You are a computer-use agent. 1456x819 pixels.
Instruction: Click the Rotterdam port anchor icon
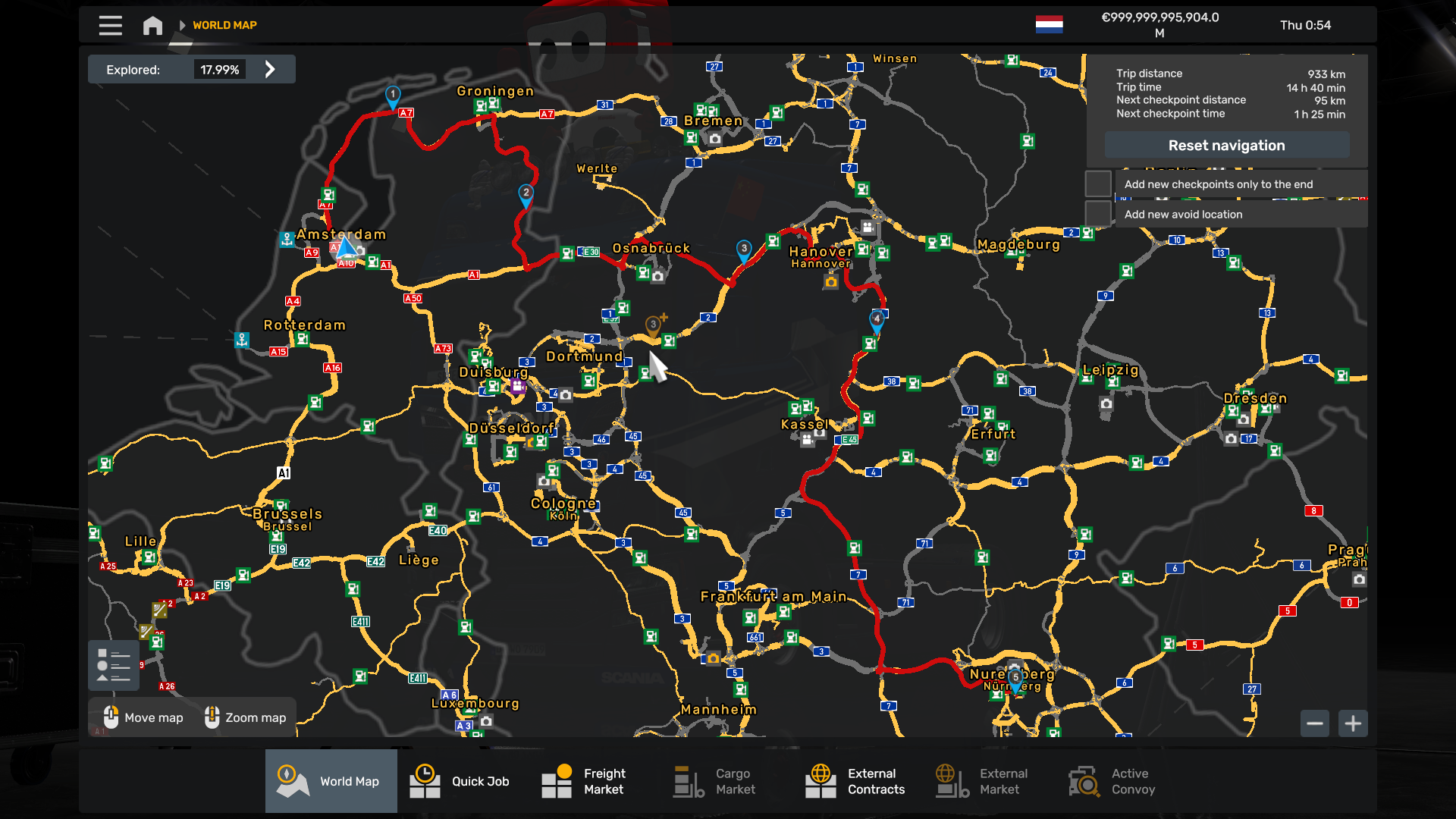point(242,340)
